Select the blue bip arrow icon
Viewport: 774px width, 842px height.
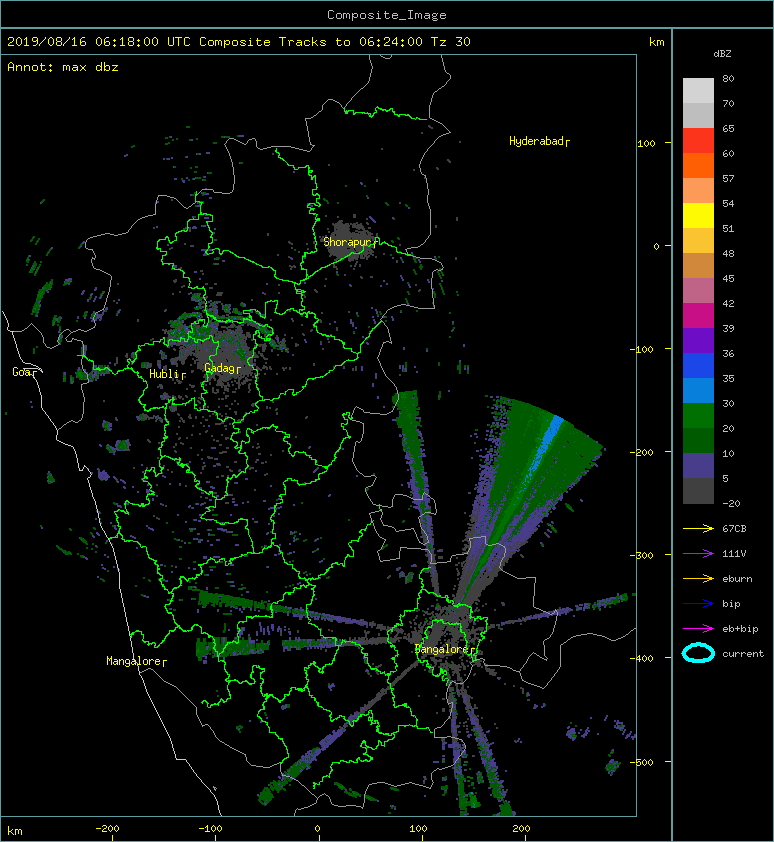click(698, 604)
